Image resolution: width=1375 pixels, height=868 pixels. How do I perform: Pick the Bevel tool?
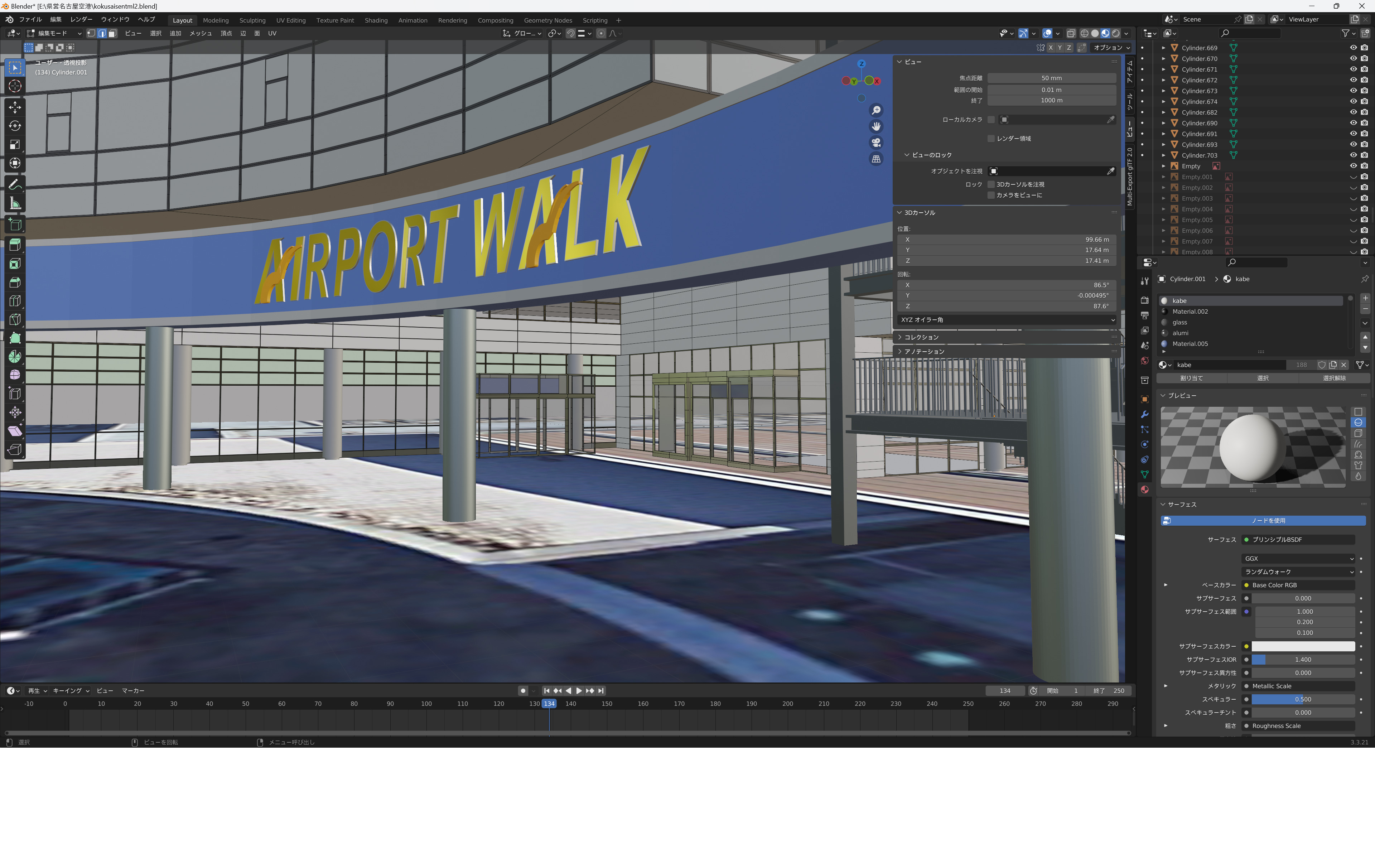tap(15, 283)
